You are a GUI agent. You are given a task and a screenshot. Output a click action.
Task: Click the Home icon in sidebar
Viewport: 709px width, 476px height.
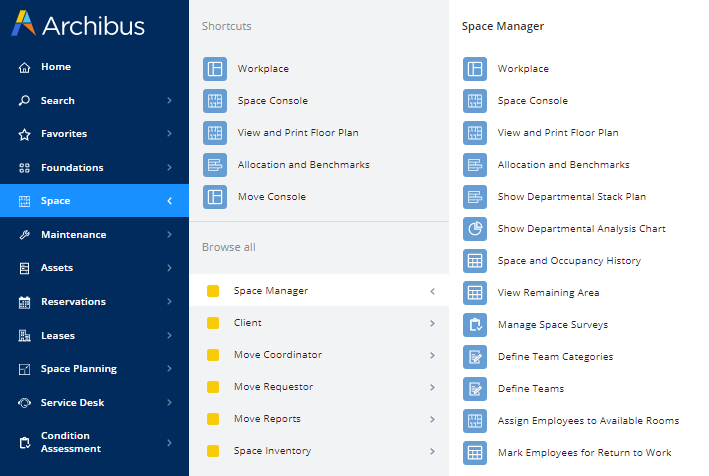25,67
